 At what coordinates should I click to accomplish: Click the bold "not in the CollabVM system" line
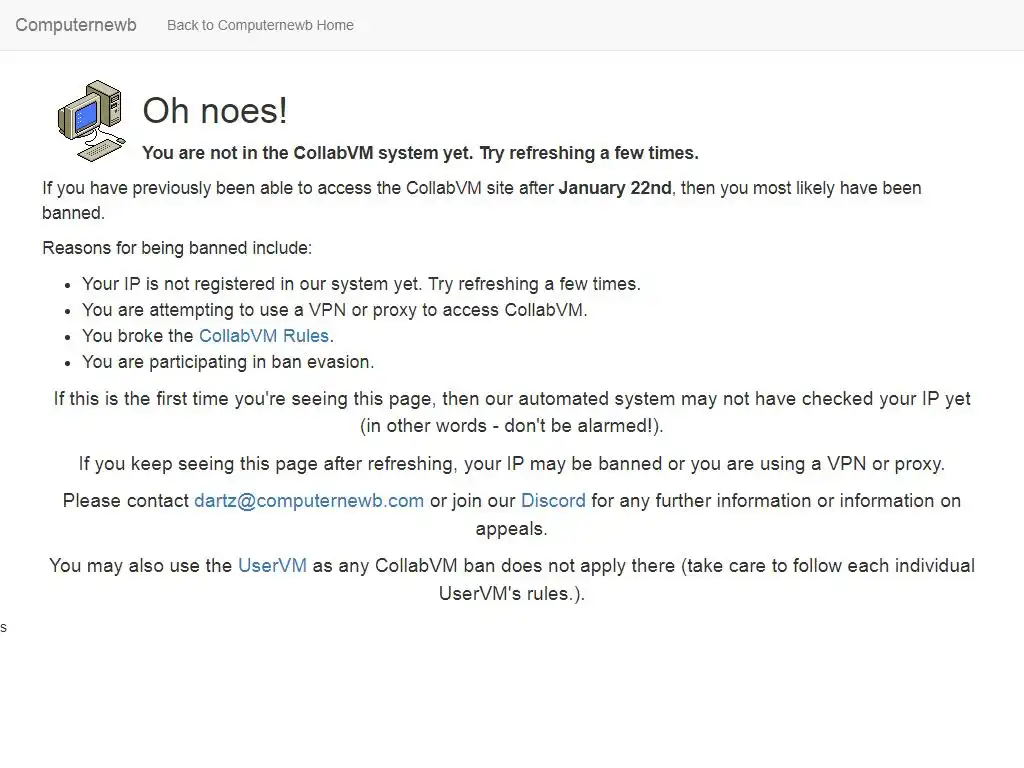(x=420, y=153)
